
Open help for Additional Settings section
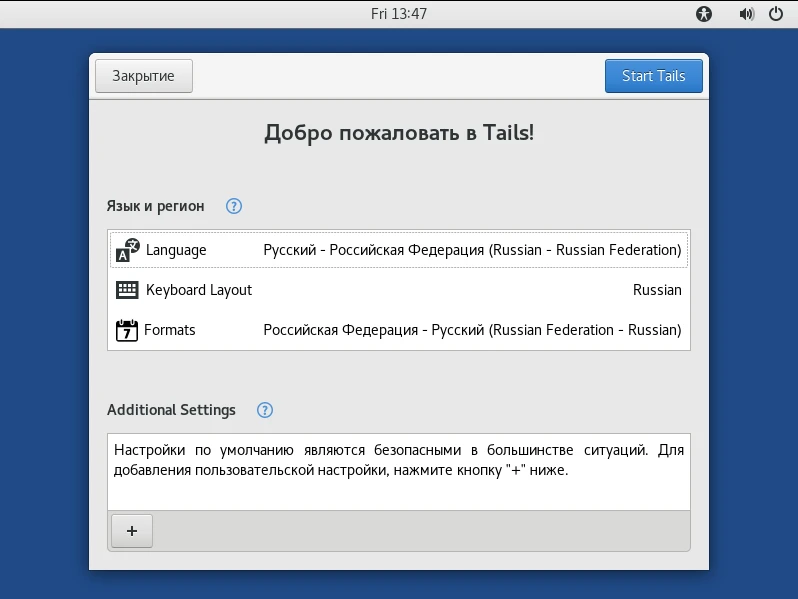pos(264,410)
